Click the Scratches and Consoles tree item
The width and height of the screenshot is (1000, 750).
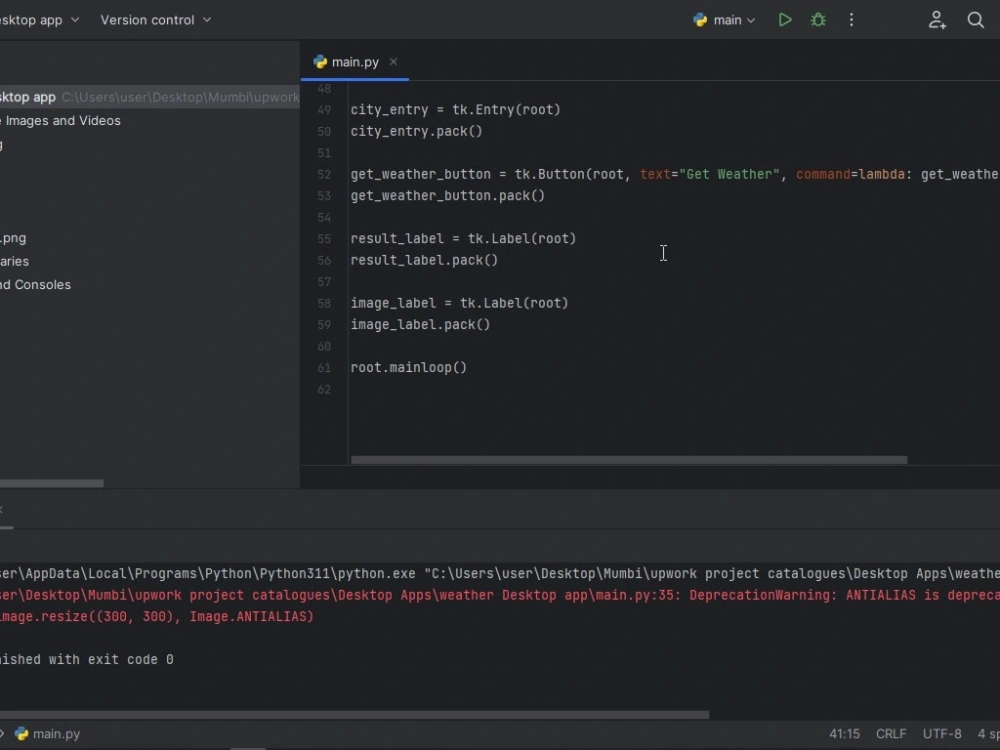pyautogui.click(x=36, y=285)
